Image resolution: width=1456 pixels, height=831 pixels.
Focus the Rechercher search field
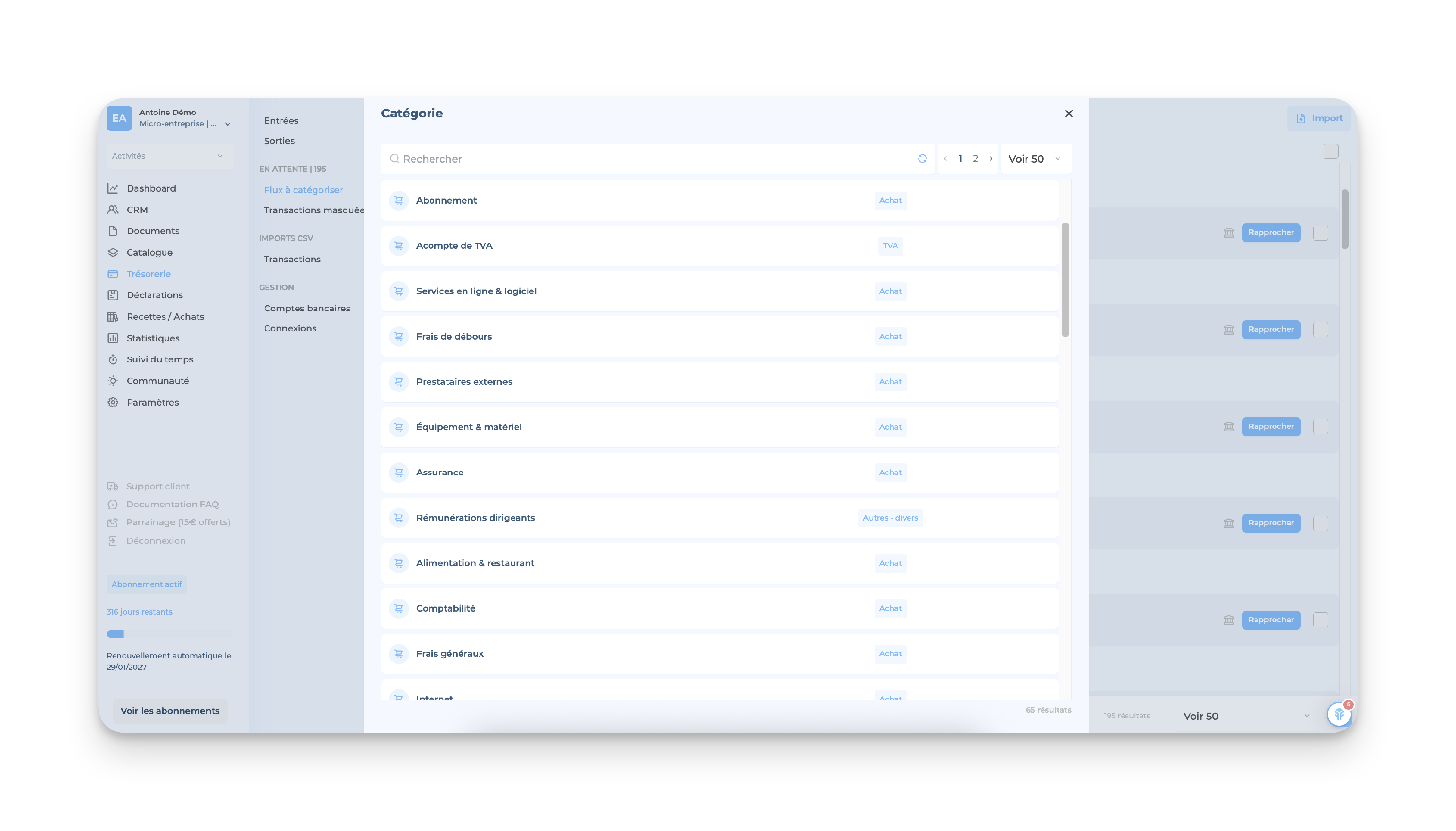pyautogui.click(x=651, y=159)
